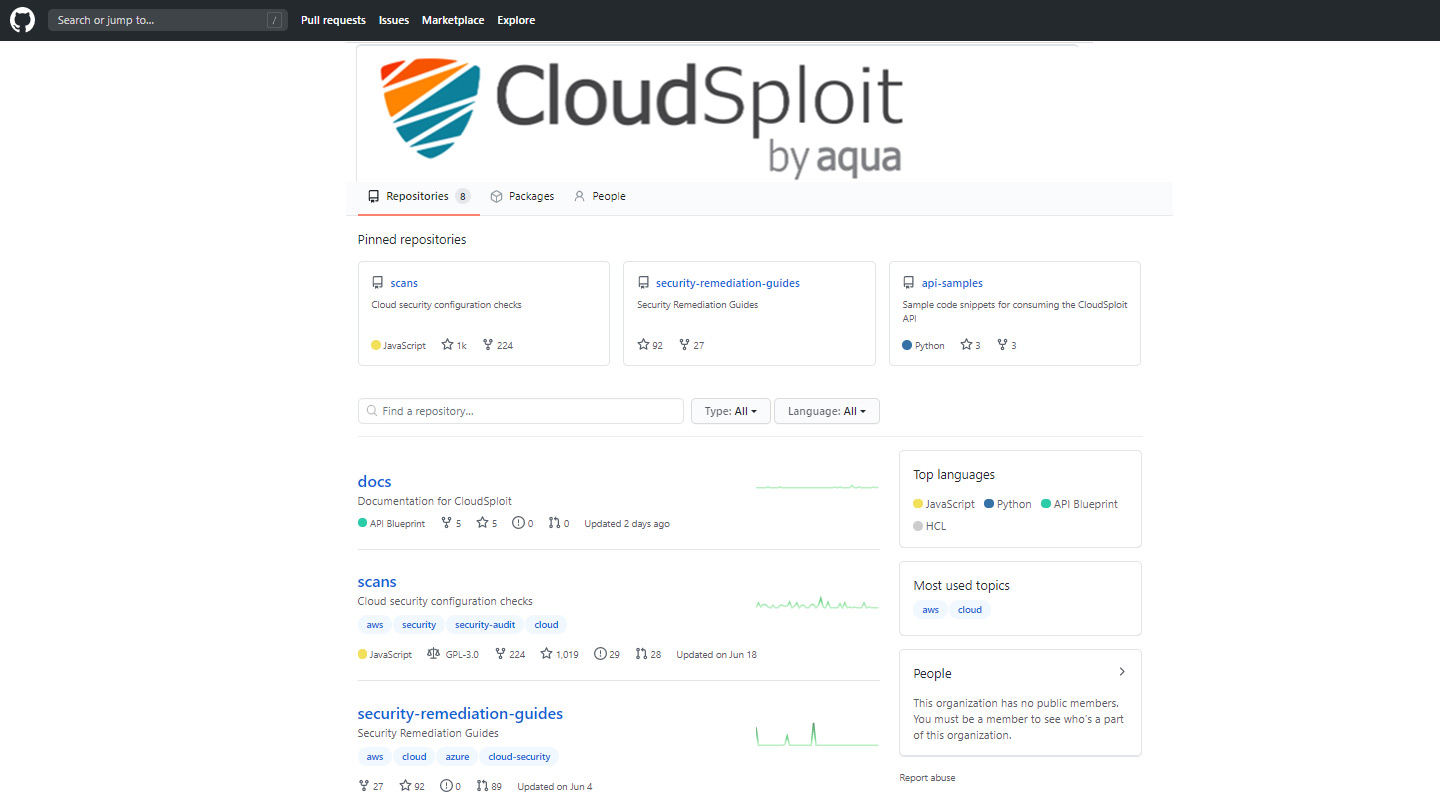
Task: Click the package box icon on Packages tab
Action: [x=496, y=196]
